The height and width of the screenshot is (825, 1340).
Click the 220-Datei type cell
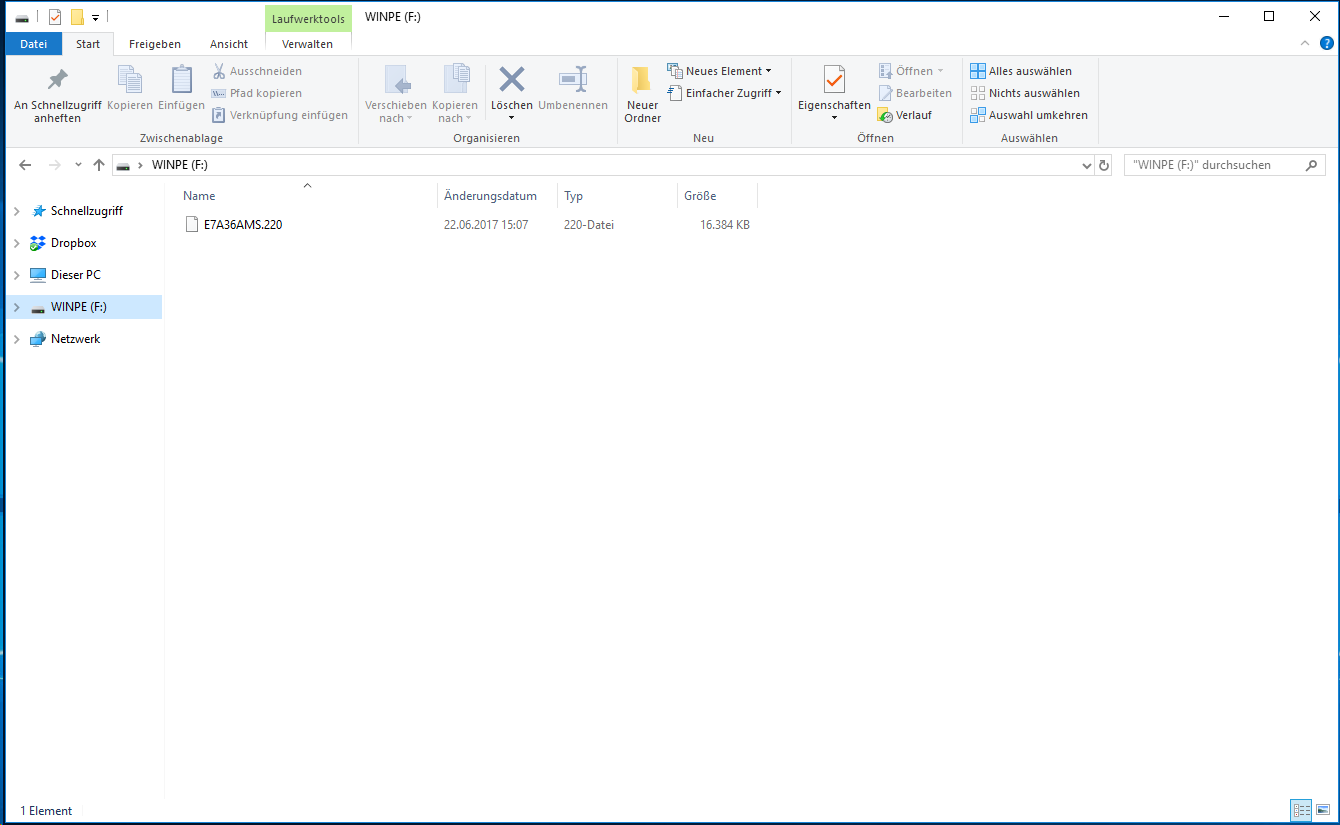pos(589,225)
